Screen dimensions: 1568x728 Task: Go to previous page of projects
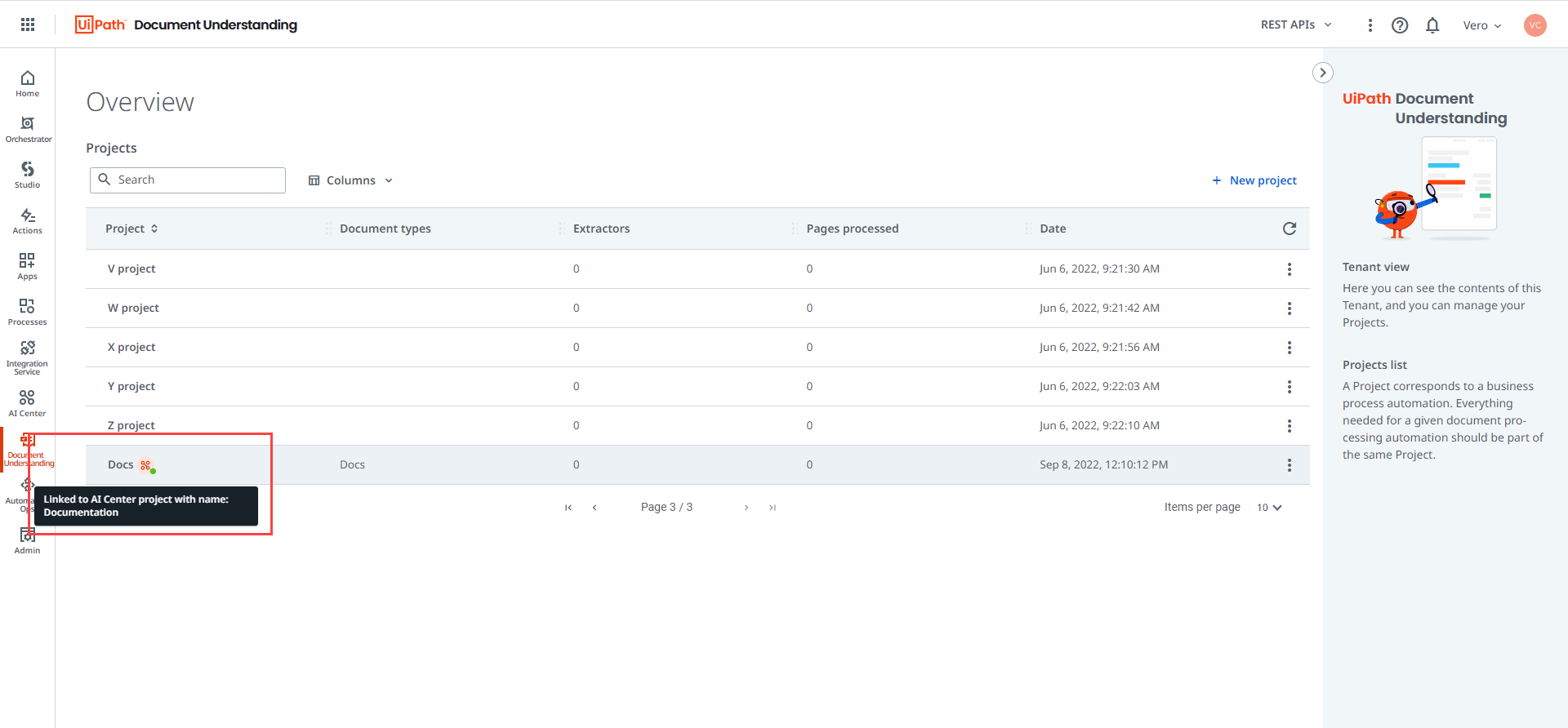point(595,508)
